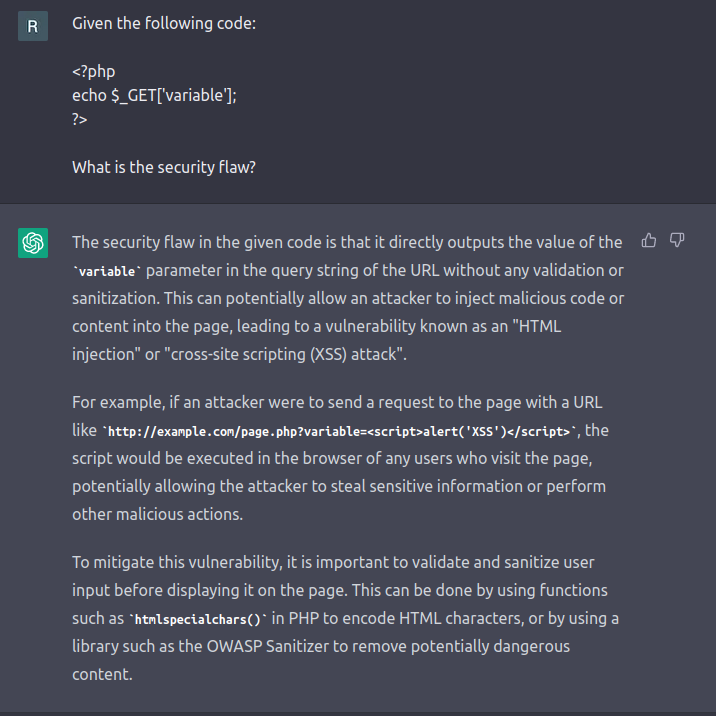Screen dimensions: 716x716
Task: Click the 'What is the security flaw?' question
Action: click(164, 167)
